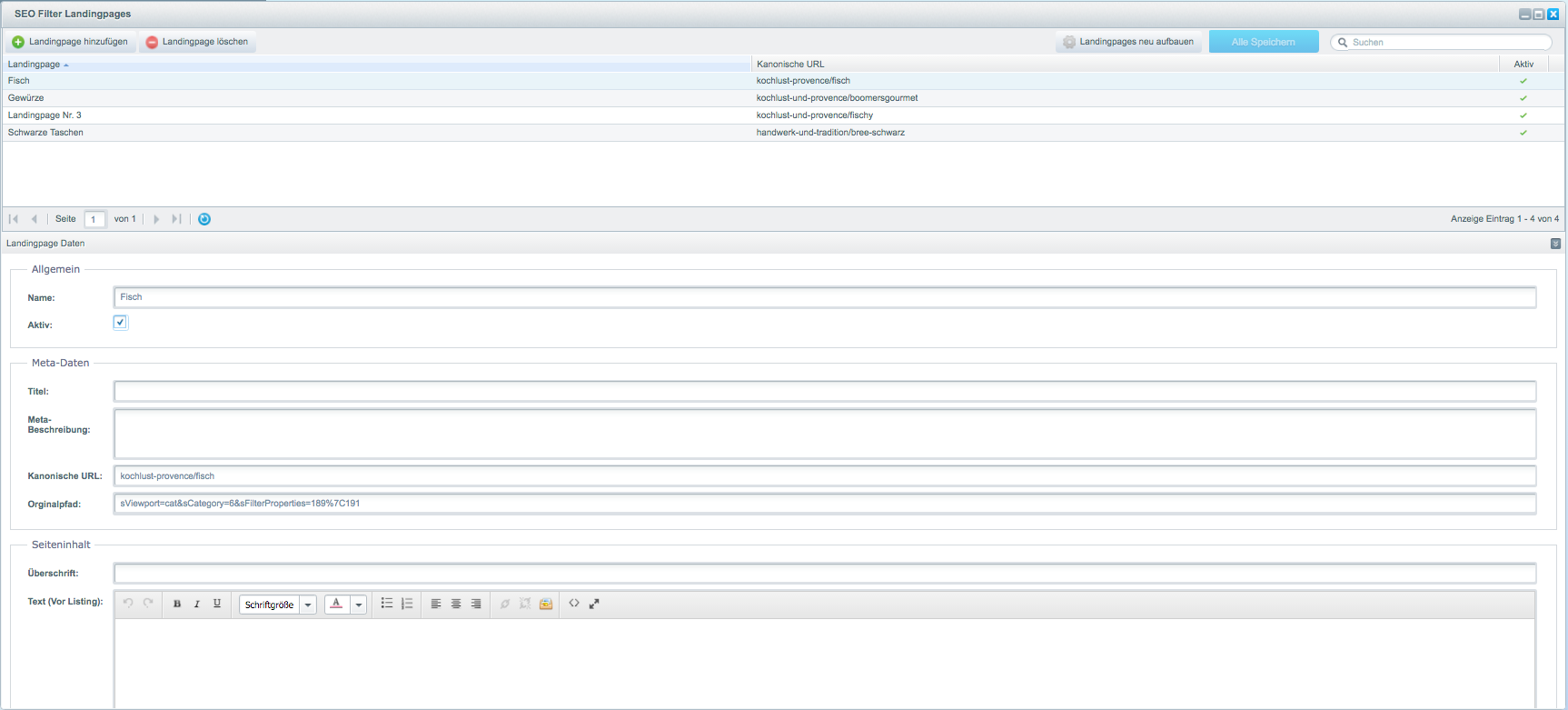The width and height of the screenshot is (1568, 710).
Task: Sort by the Kanonische URL column header
Action: [x=1126, y=64]
